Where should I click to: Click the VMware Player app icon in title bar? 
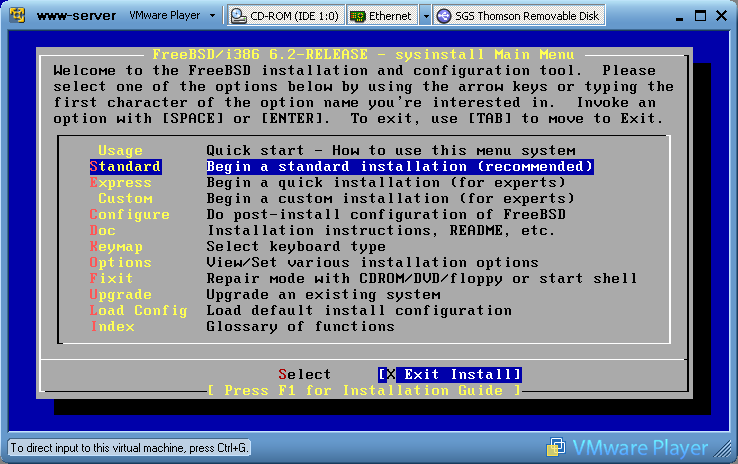coord(17,15)
